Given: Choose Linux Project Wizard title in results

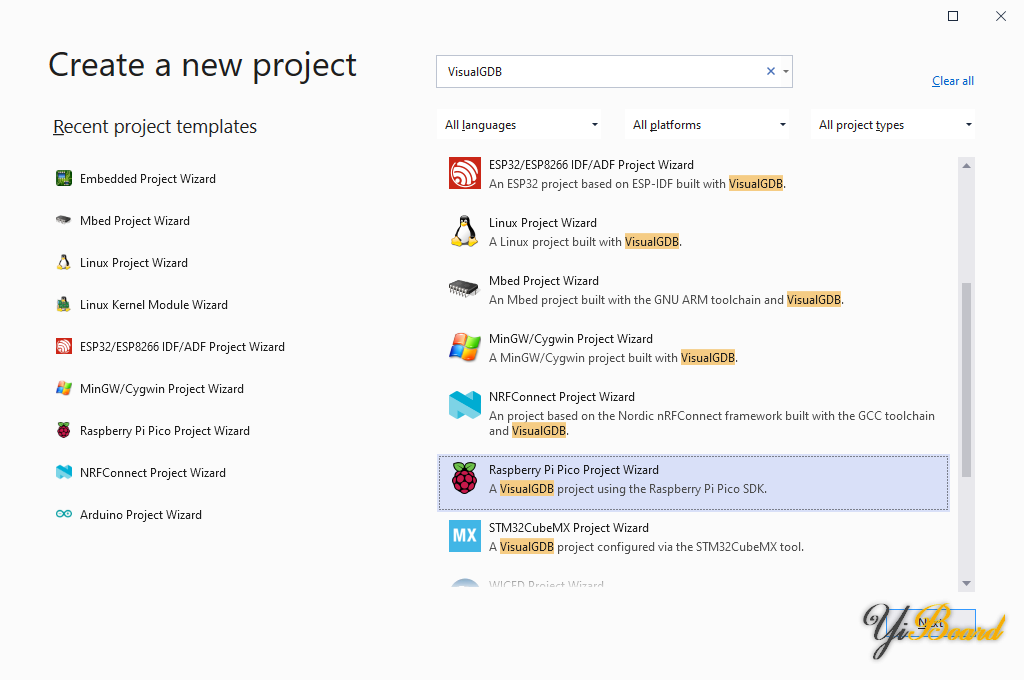Looking at the screenshot, I should tap(543, 223).
